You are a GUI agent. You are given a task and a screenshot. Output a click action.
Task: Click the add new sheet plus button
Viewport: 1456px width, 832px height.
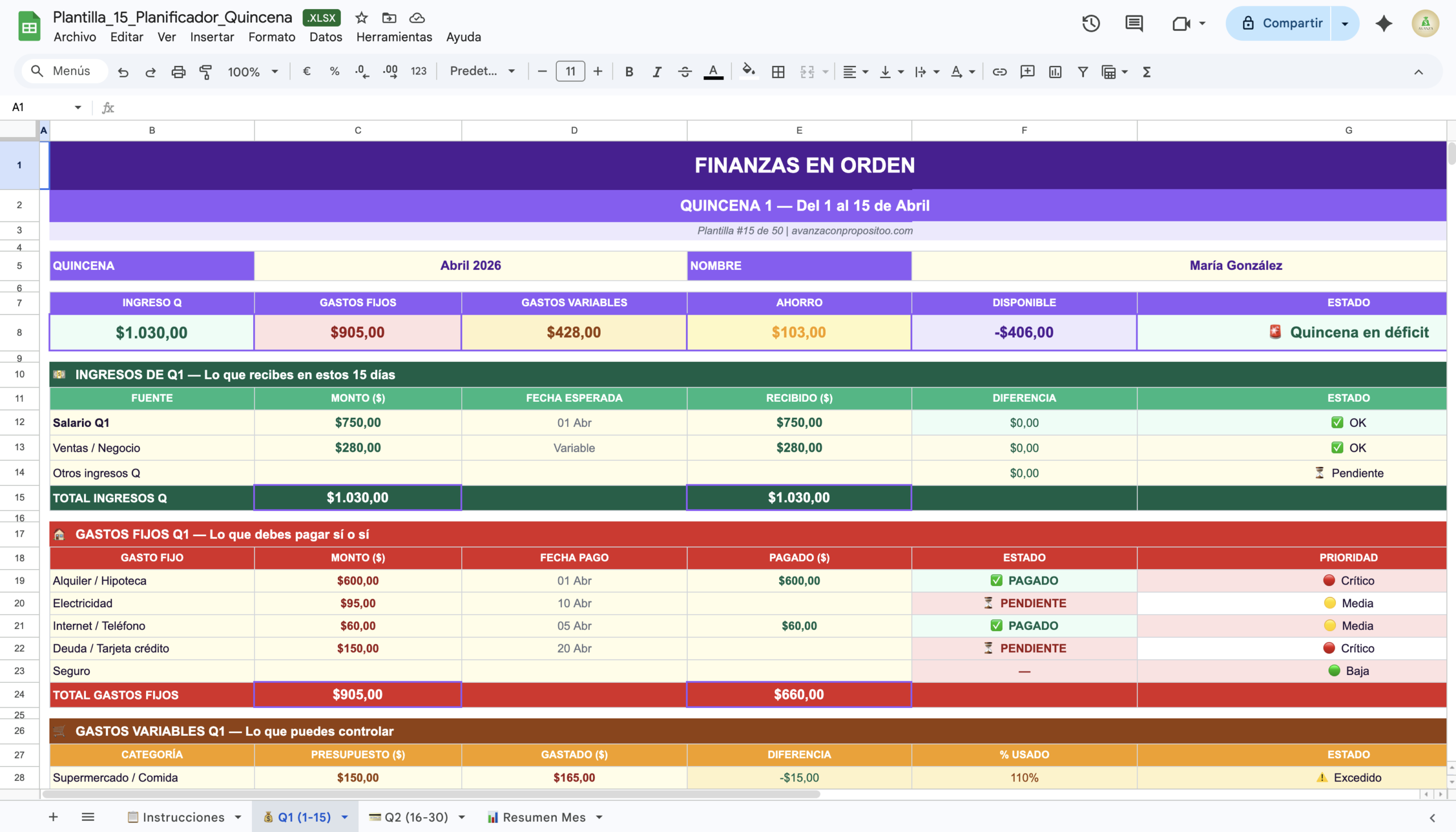click(53, 817)
